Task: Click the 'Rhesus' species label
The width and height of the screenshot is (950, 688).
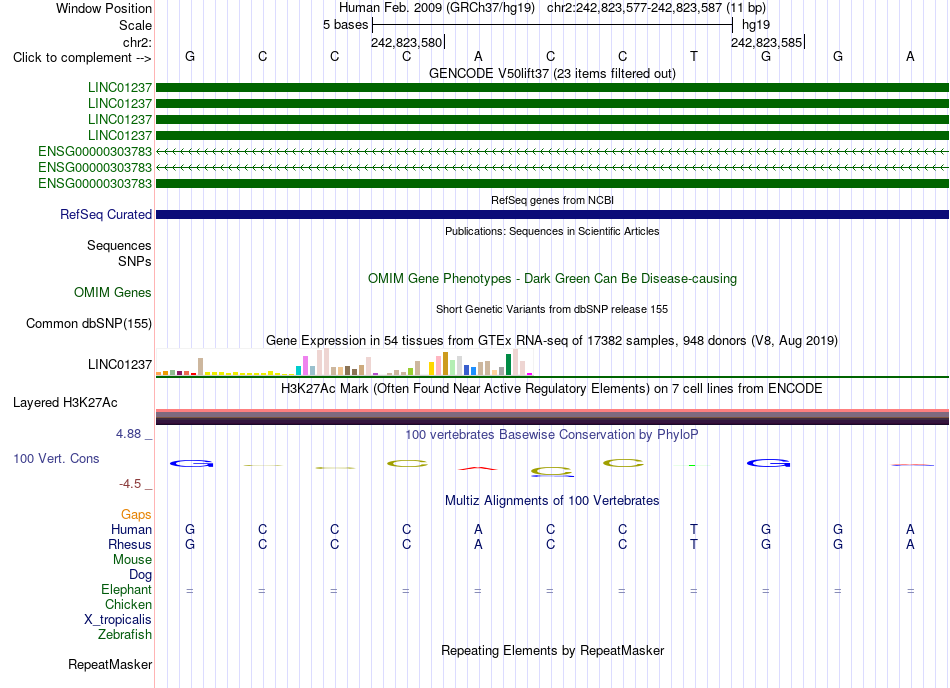Action: click(130, 544)
